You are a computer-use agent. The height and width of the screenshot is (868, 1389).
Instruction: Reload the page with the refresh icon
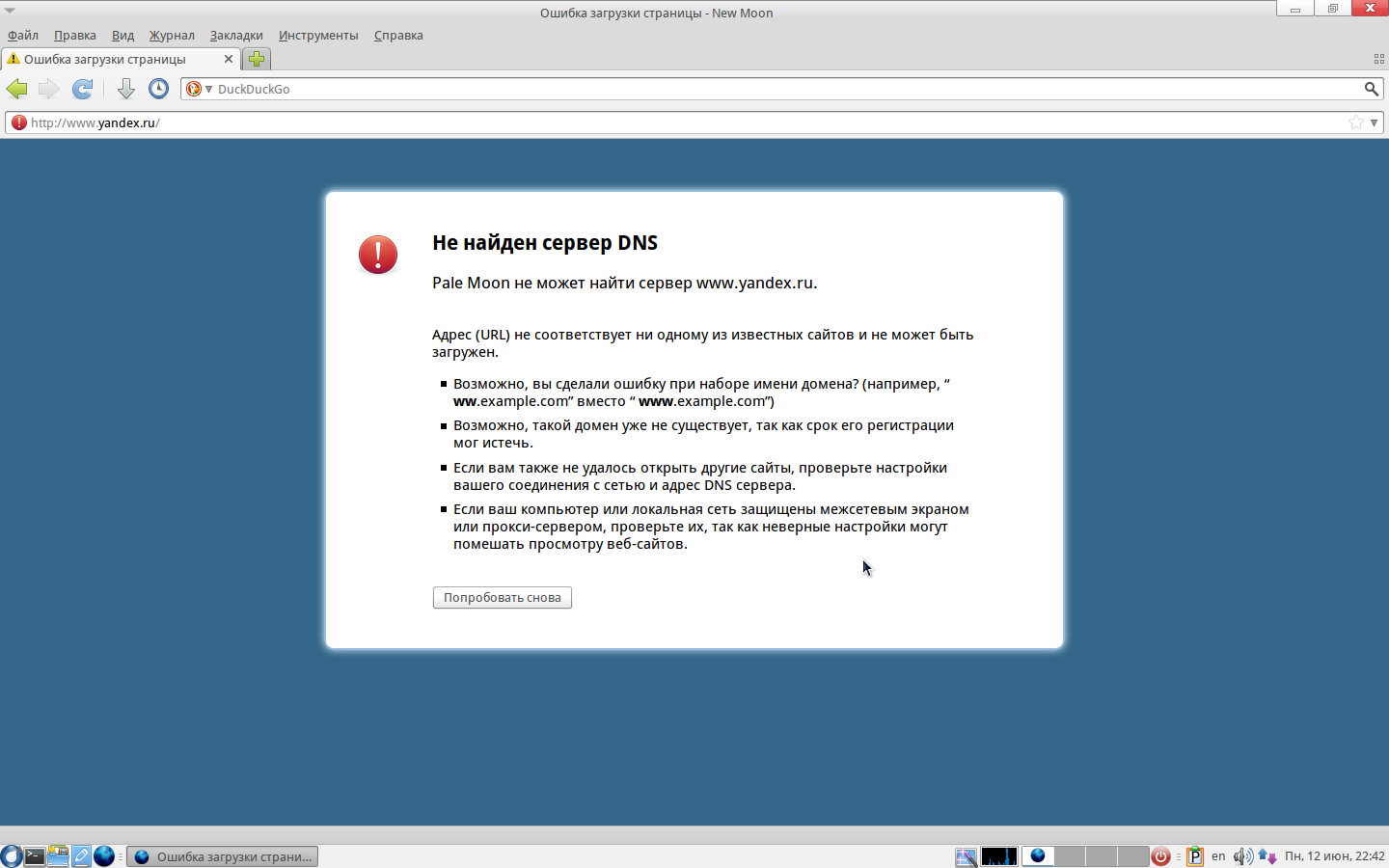coord(83,89)
